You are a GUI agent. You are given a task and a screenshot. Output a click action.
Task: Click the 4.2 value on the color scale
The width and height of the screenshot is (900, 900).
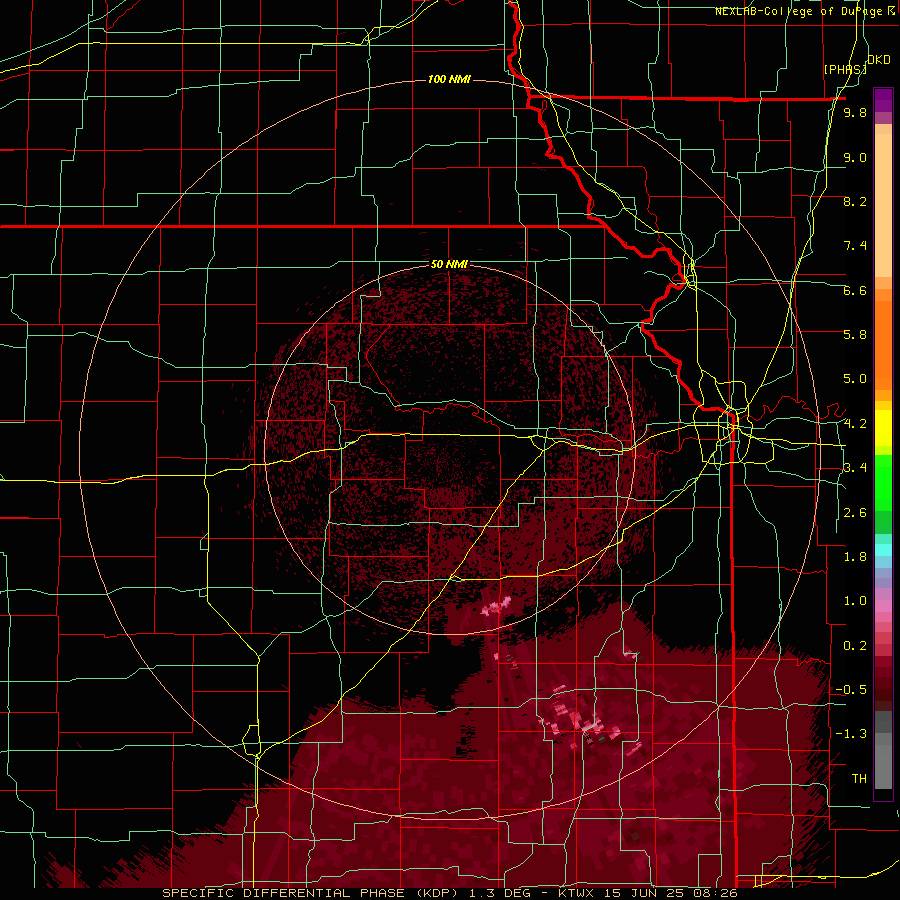click(855, 424)
